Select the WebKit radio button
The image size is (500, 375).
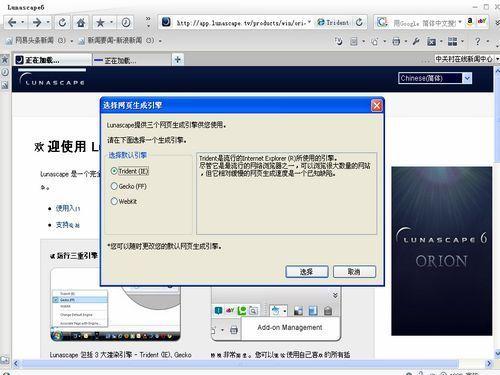point(114,201)
